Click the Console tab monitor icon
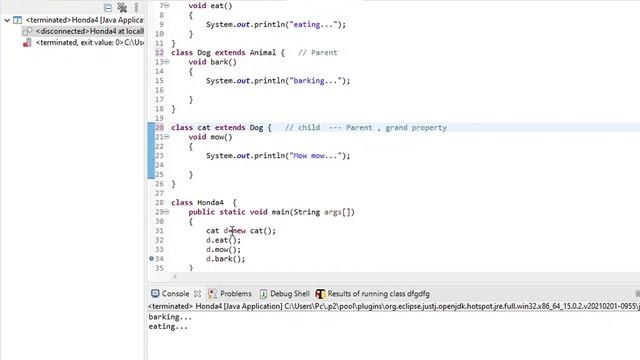Screen dimensions: 640x360 click(155, 293)
